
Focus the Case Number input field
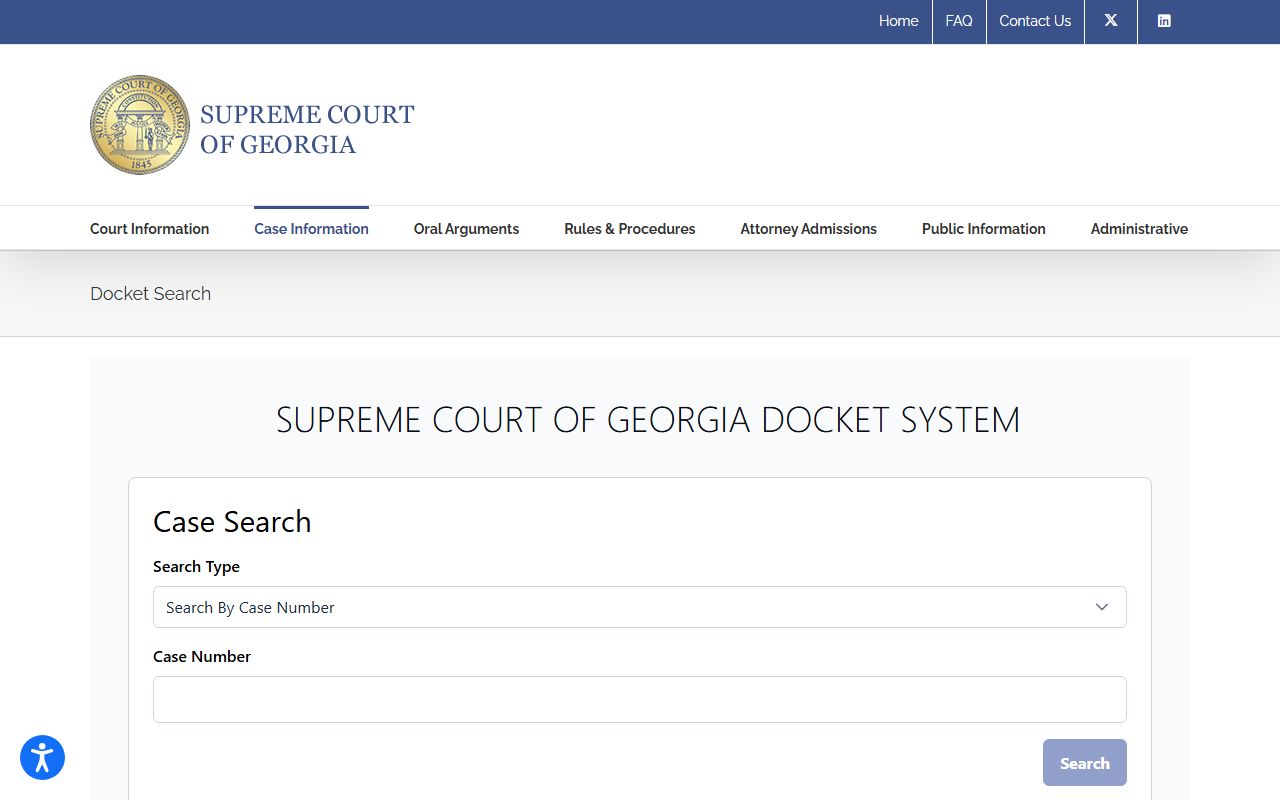tap(639, 699)
